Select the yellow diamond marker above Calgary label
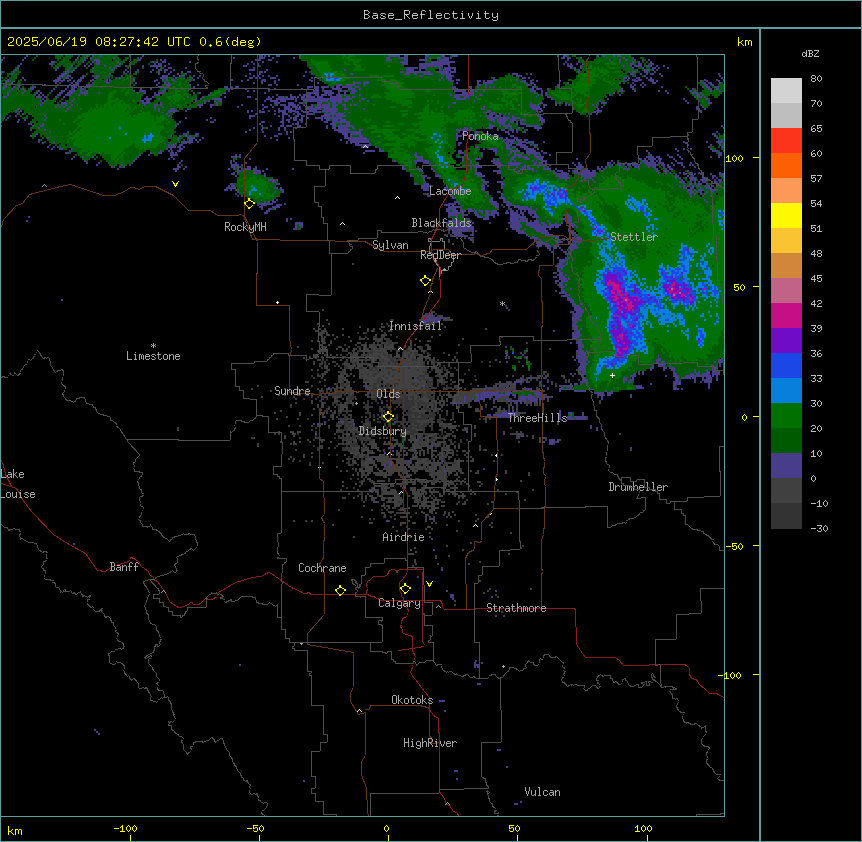 click(x=405, y=589)
